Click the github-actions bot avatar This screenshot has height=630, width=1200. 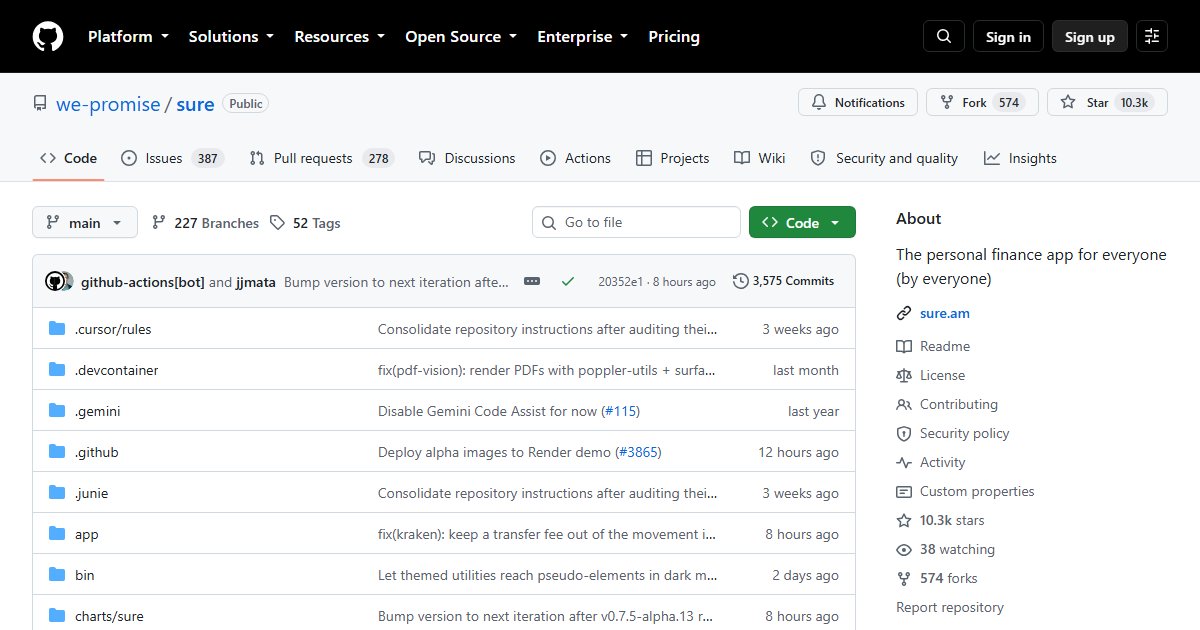[x=55, y=281]
